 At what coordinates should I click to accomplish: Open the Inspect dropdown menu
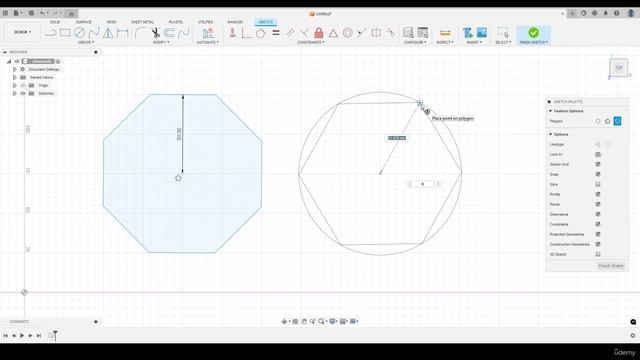click(x=444, y=42)
